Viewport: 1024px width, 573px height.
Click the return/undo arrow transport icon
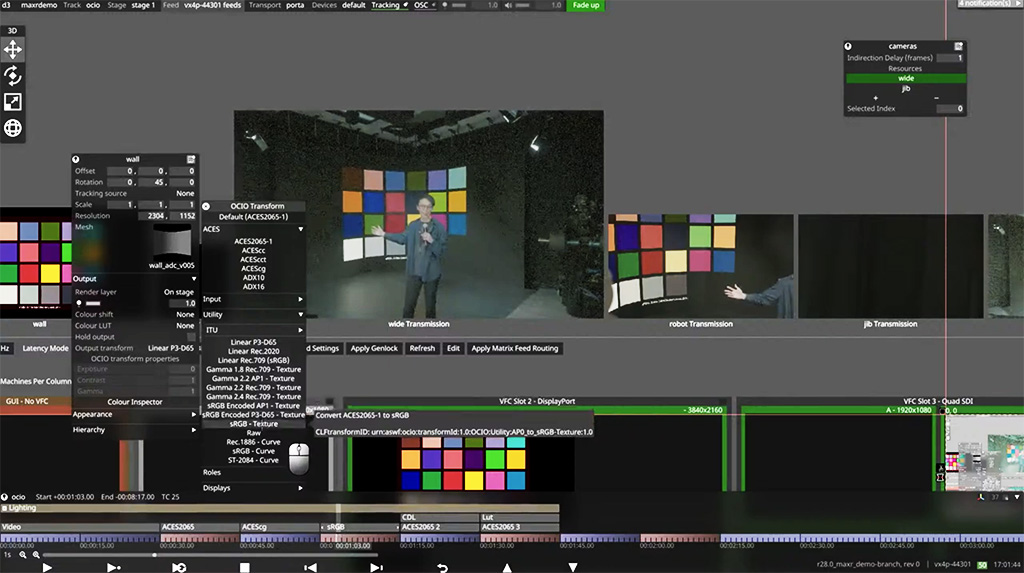point(442,567)
